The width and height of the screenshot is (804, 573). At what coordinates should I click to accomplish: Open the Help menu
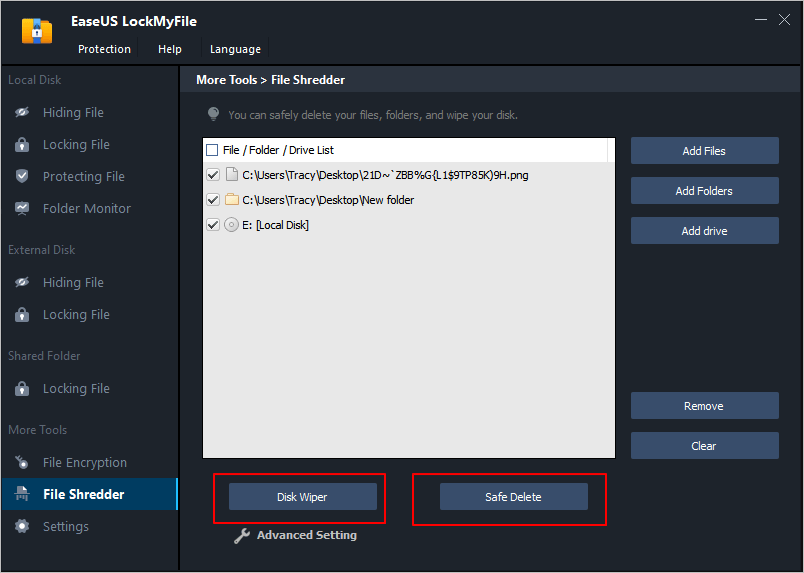coord(170,49)
